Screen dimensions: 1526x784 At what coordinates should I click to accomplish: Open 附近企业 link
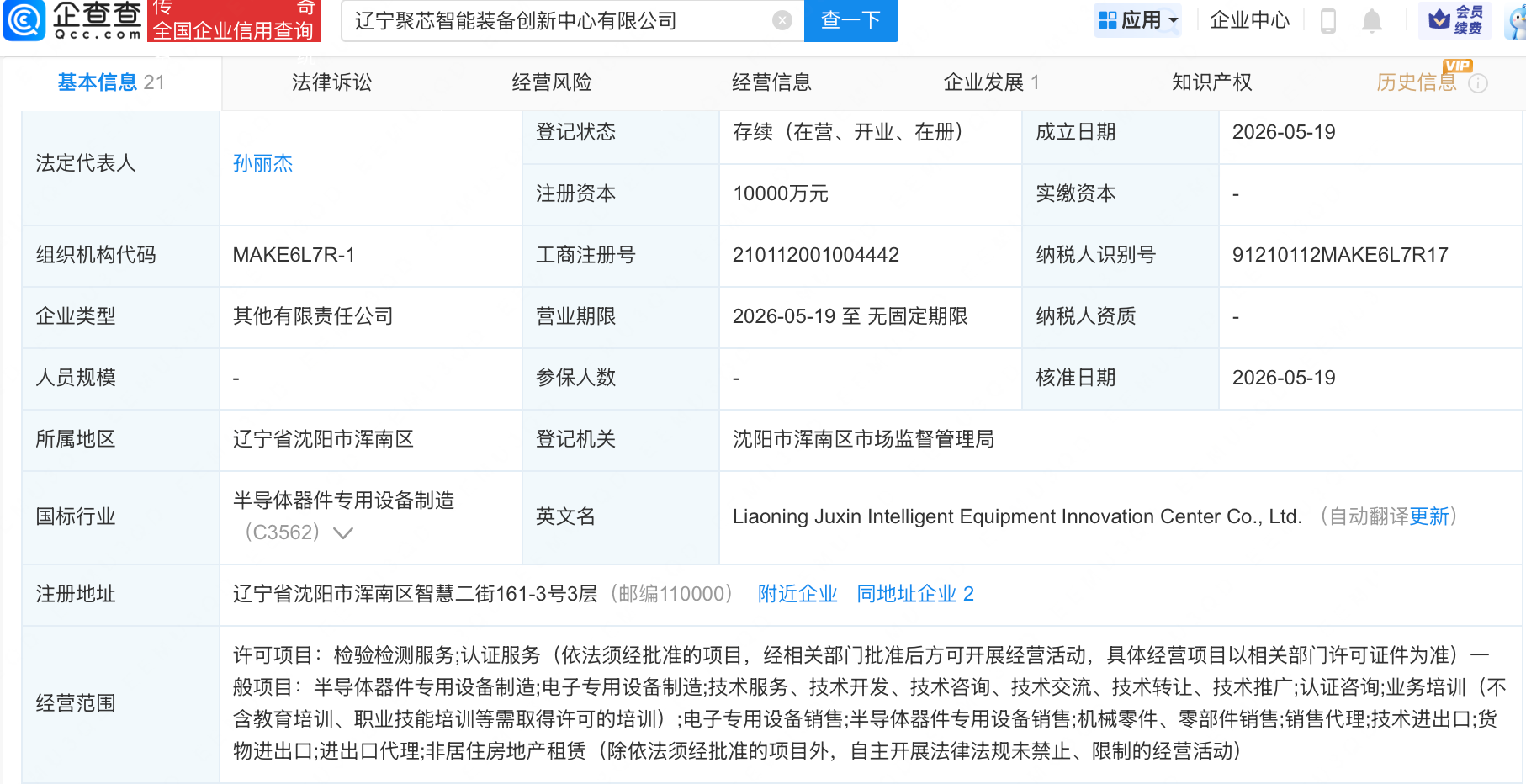(797, 594)
